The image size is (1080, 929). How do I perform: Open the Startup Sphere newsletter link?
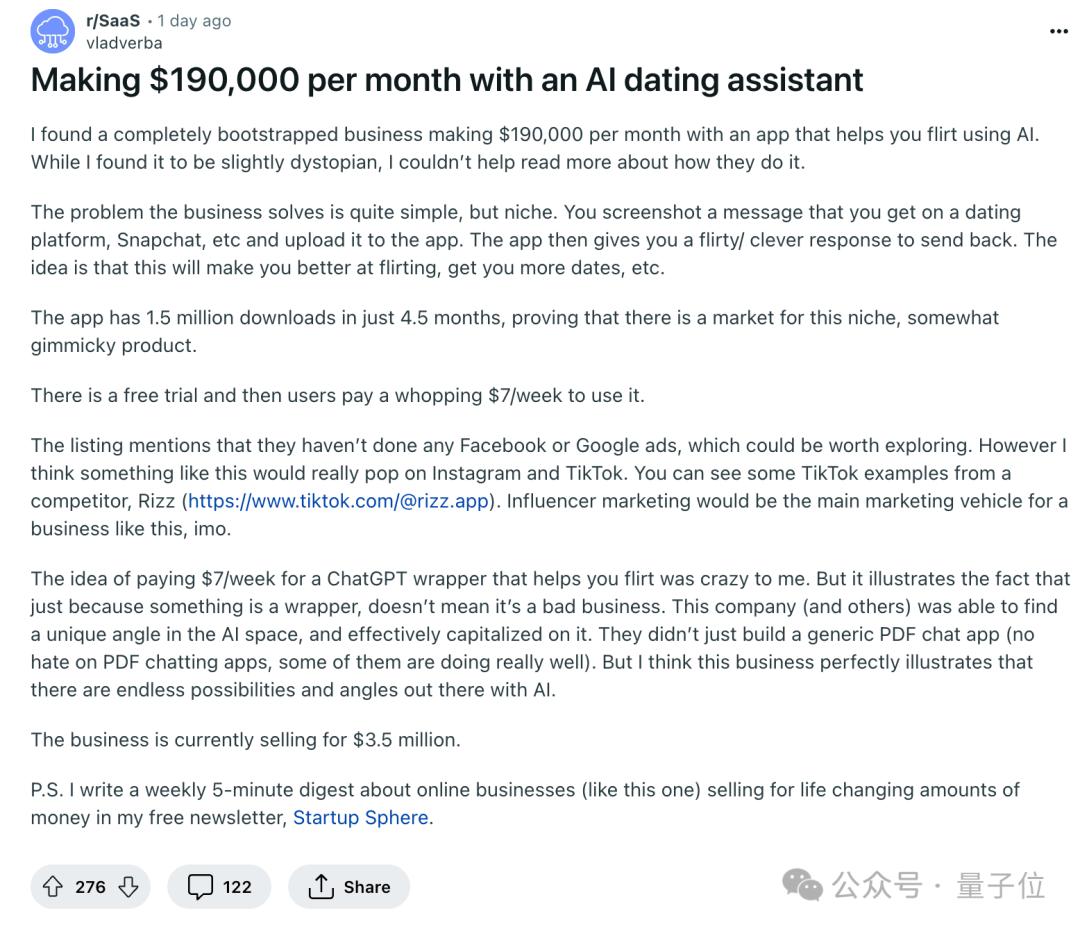pyautogui.click(x=360, y=817)
